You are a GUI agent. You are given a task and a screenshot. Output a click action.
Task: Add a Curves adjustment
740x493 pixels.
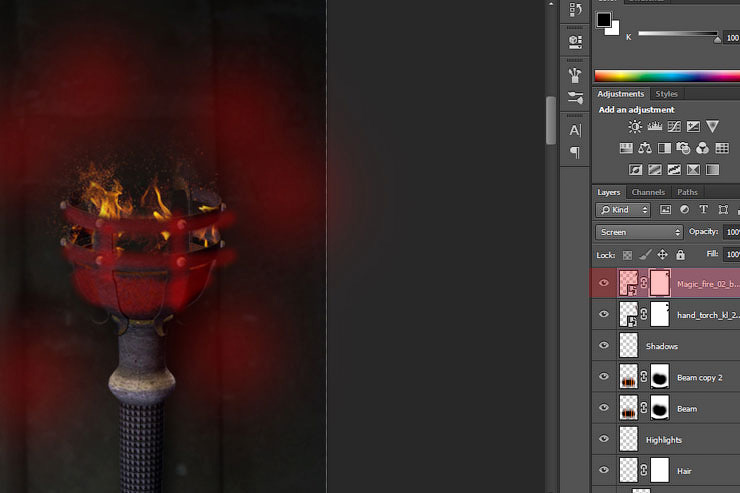(674, 127)
